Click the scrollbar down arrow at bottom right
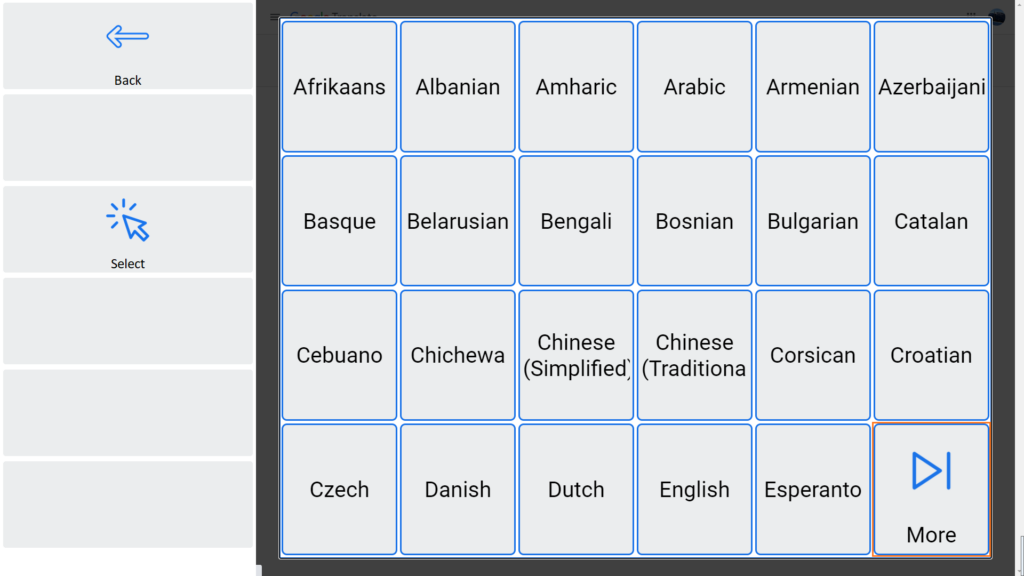This screenshot has width=1024, height=576. [1018, 568]
